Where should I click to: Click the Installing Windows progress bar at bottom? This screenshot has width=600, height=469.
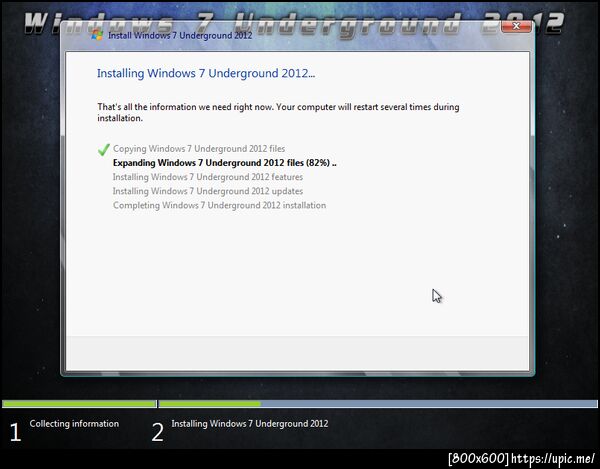click(378, 404)
